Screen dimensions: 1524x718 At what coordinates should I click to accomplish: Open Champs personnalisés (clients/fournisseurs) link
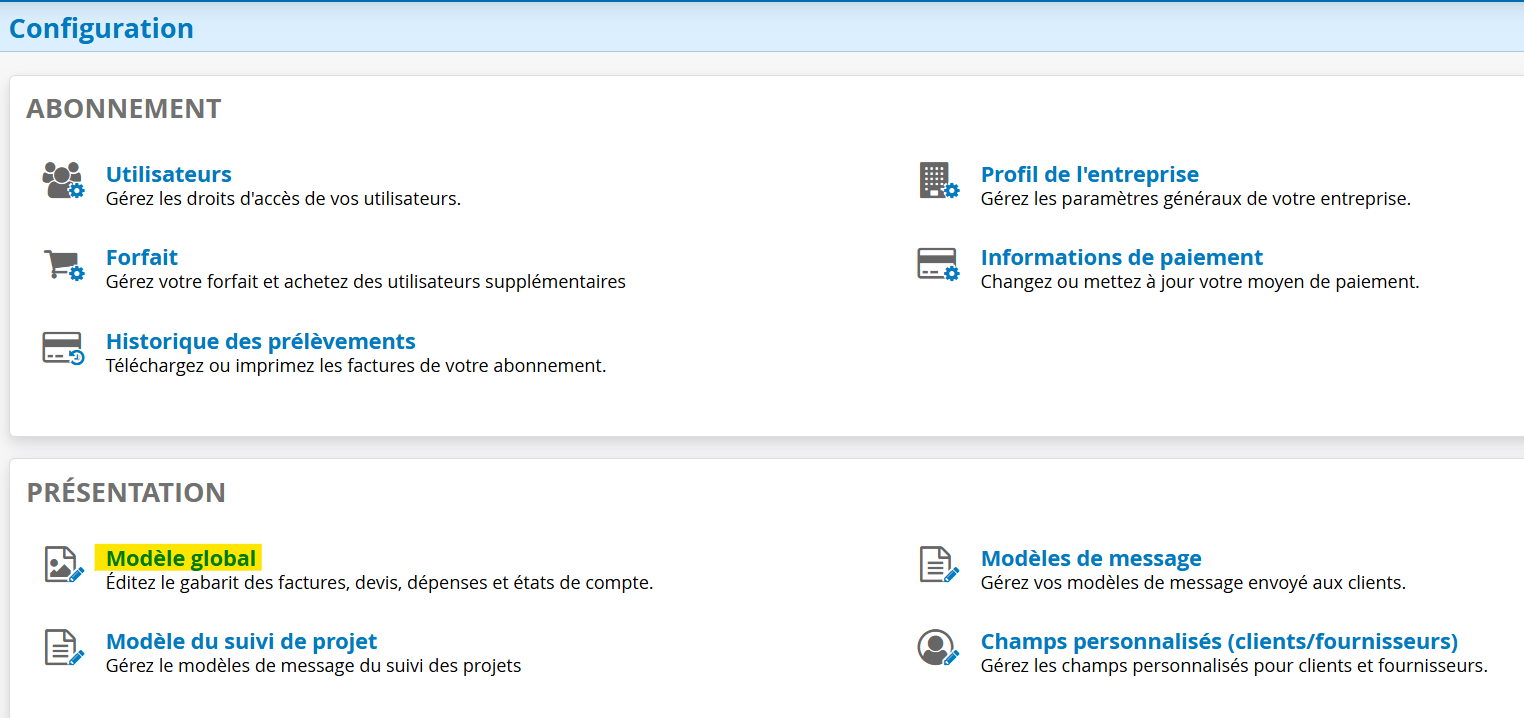(x=1219, y=641)
